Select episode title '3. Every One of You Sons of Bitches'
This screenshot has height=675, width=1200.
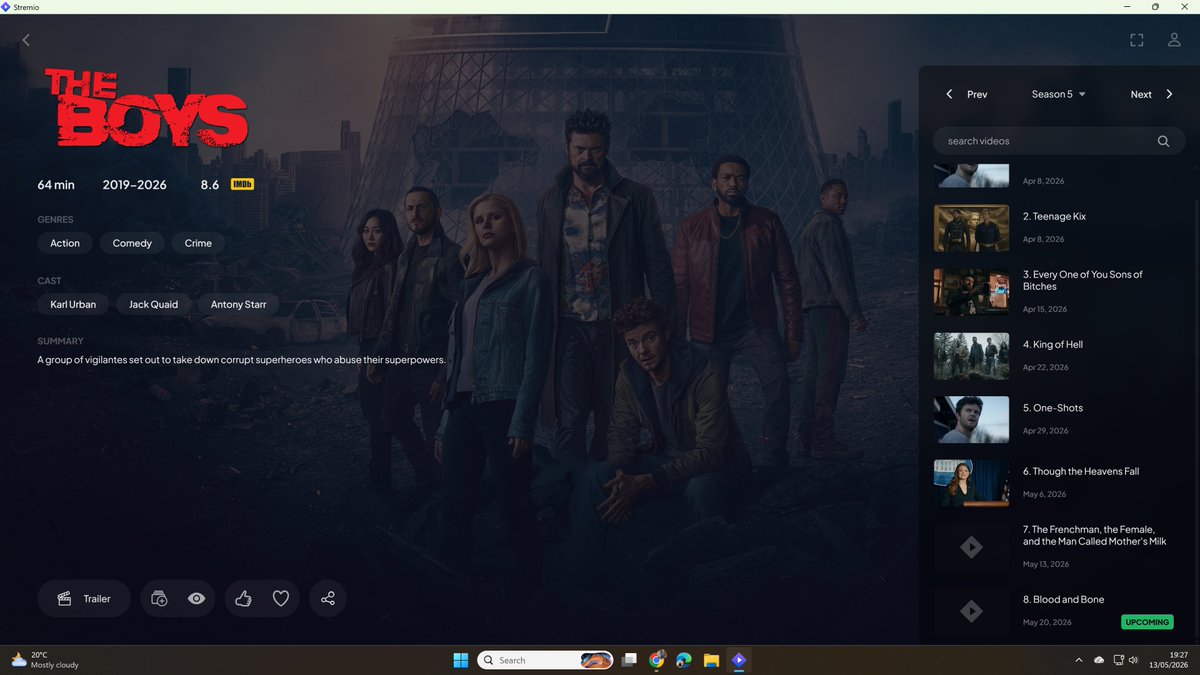[1082, 280]
